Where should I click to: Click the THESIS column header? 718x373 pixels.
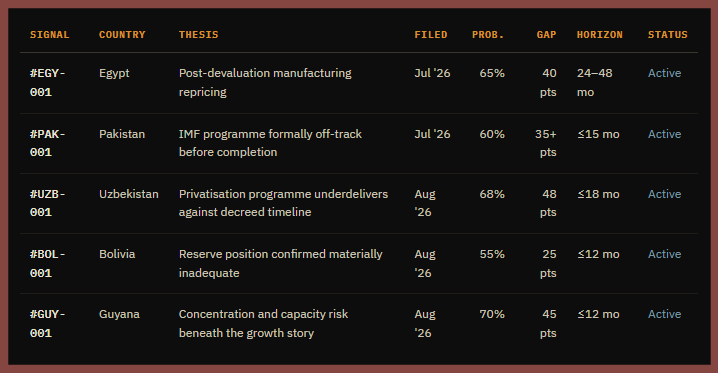pyautogui.click(x=198, y=35)
